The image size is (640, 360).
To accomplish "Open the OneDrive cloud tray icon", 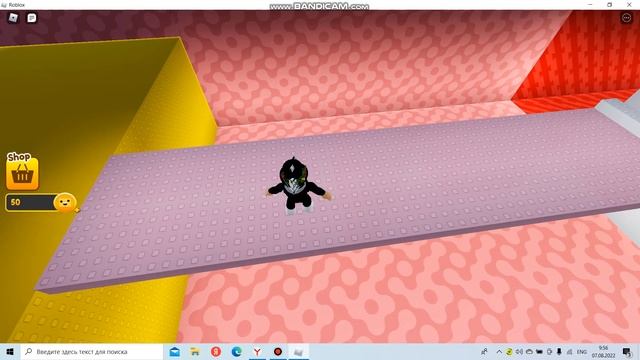I will coord(529,351).
